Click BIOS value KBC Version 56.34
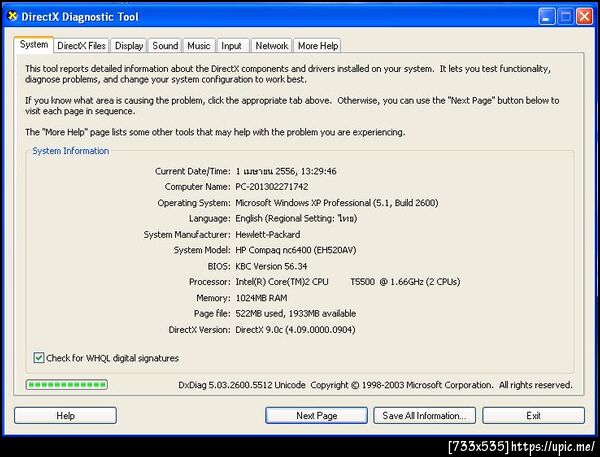The height and width of the screenshot is (457, 600). [271, 266]
